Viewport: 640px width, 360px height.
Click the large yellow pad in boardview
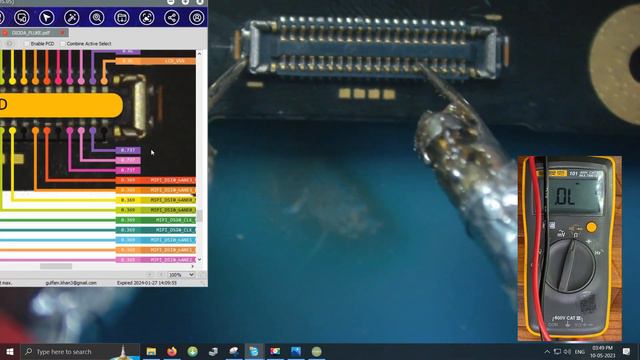coord(61,105)
